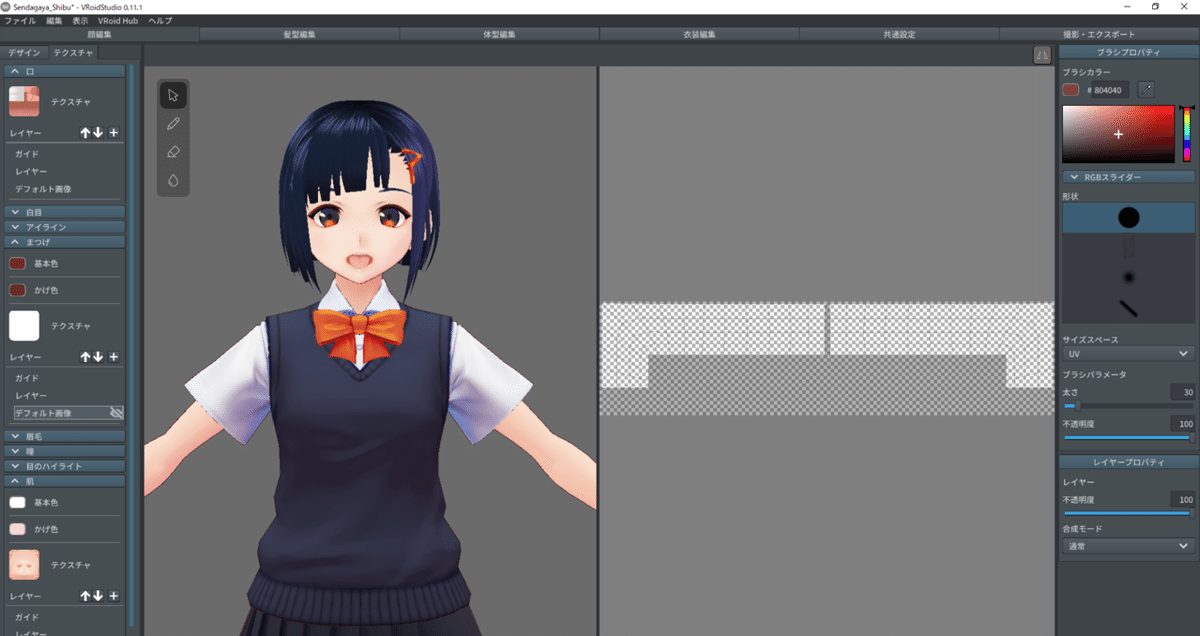This screenshot has height=636, width=1200.
Task: Switch to the 髪型編集 tab
Action: 299,34
